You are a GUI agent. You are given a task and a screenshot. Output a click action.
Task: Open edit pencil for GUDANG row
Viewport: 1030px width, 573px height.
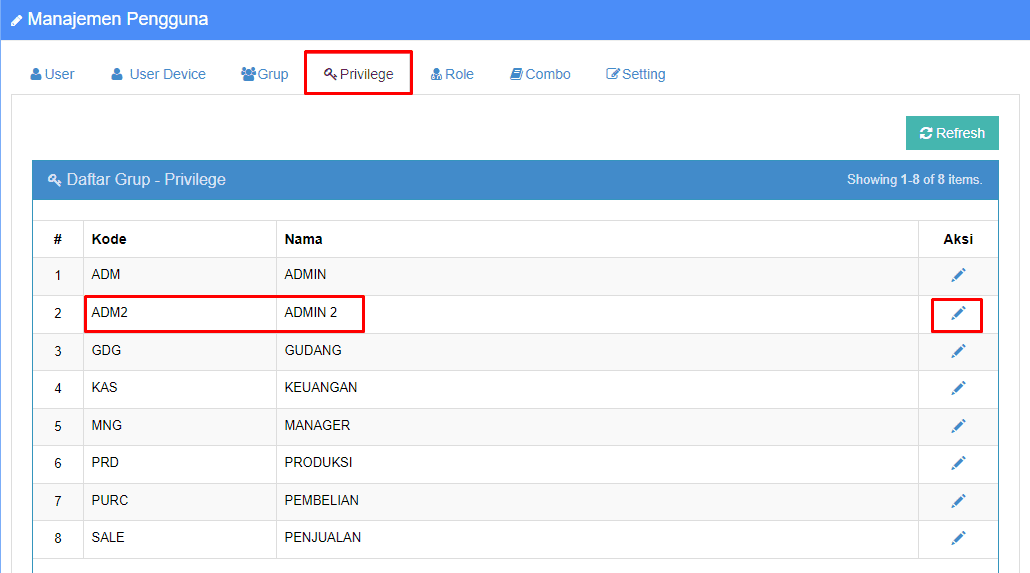[x=958, y=350]
